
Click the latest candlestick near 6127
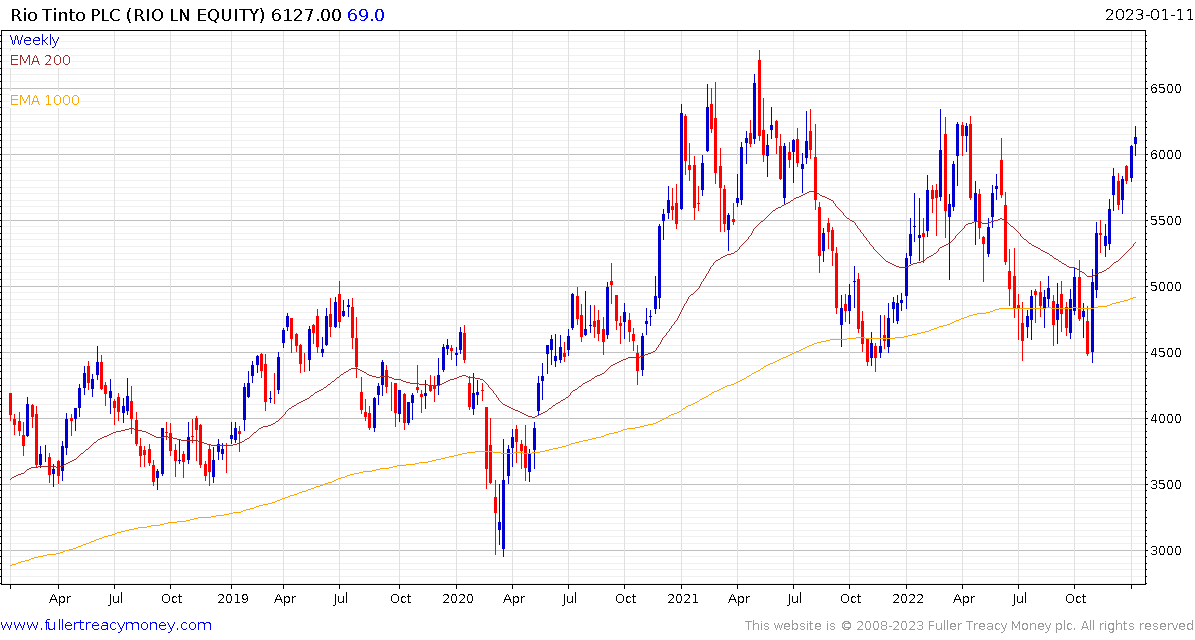[x=1136, y=140]
